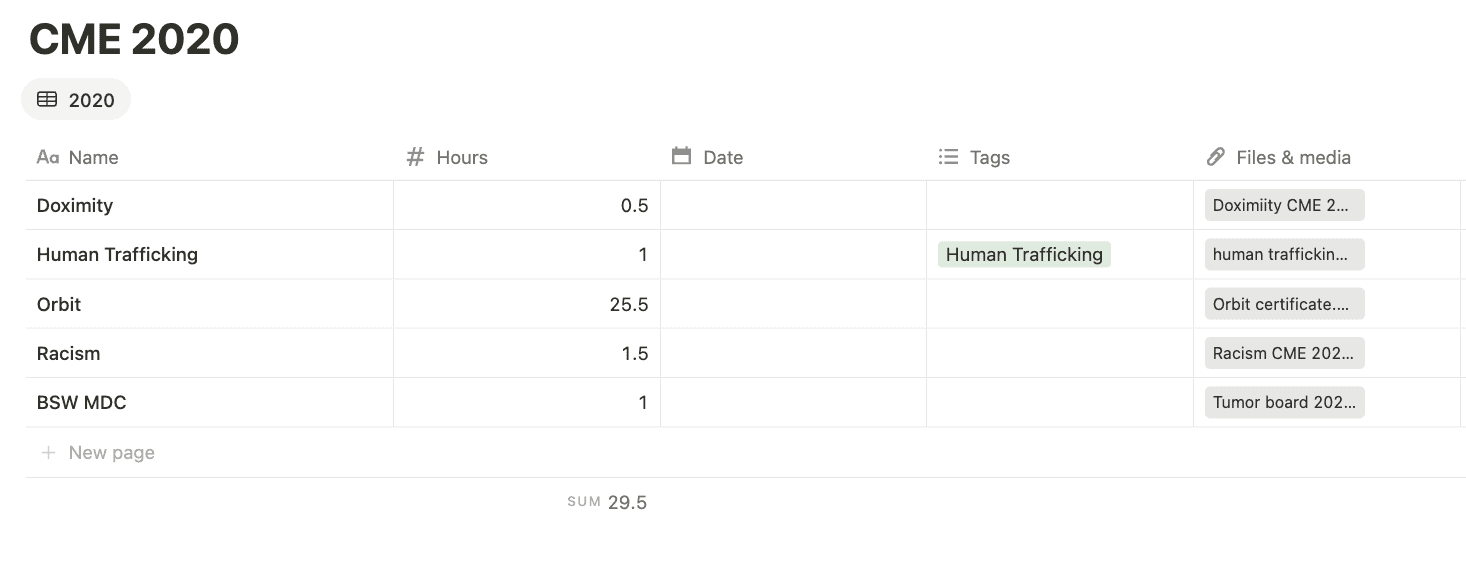
Task: Click the plus icon next to New page
Action: (47, 453)
